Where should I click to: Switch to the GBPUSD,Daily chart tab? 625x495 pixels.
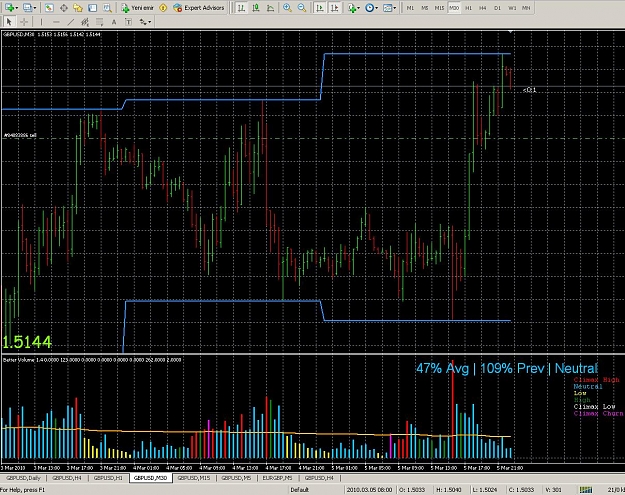coord(24,477)
